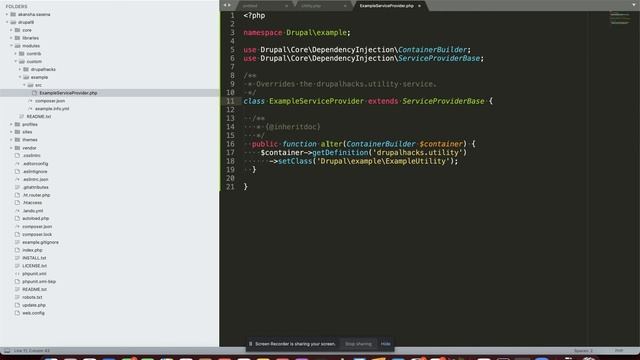Switch to the Utility.php tab

pos(322,6)
